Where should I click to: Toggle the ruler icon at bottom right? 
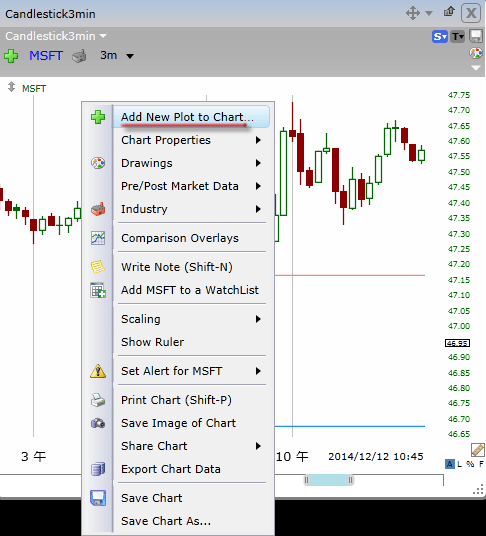[477, 450]
